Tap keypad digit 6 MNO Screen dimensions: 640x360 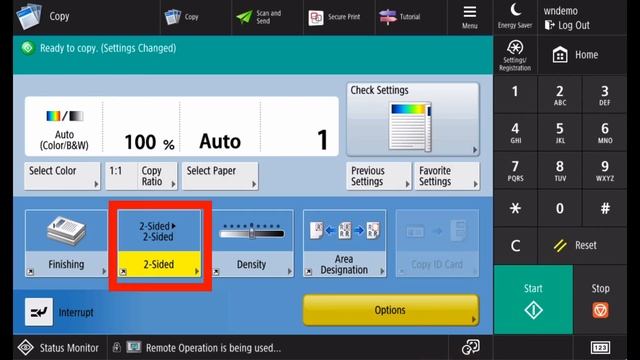coord(604,132)
